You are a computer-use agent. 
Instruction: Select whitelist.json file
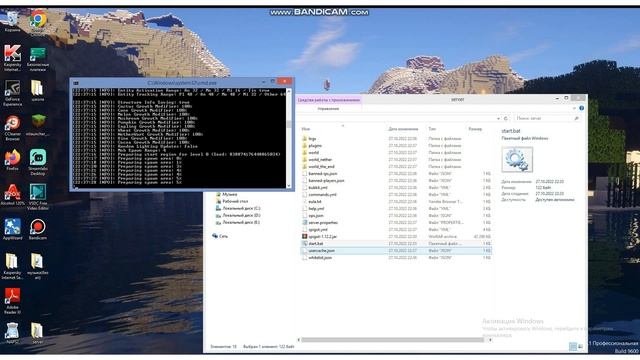point(396,258)
